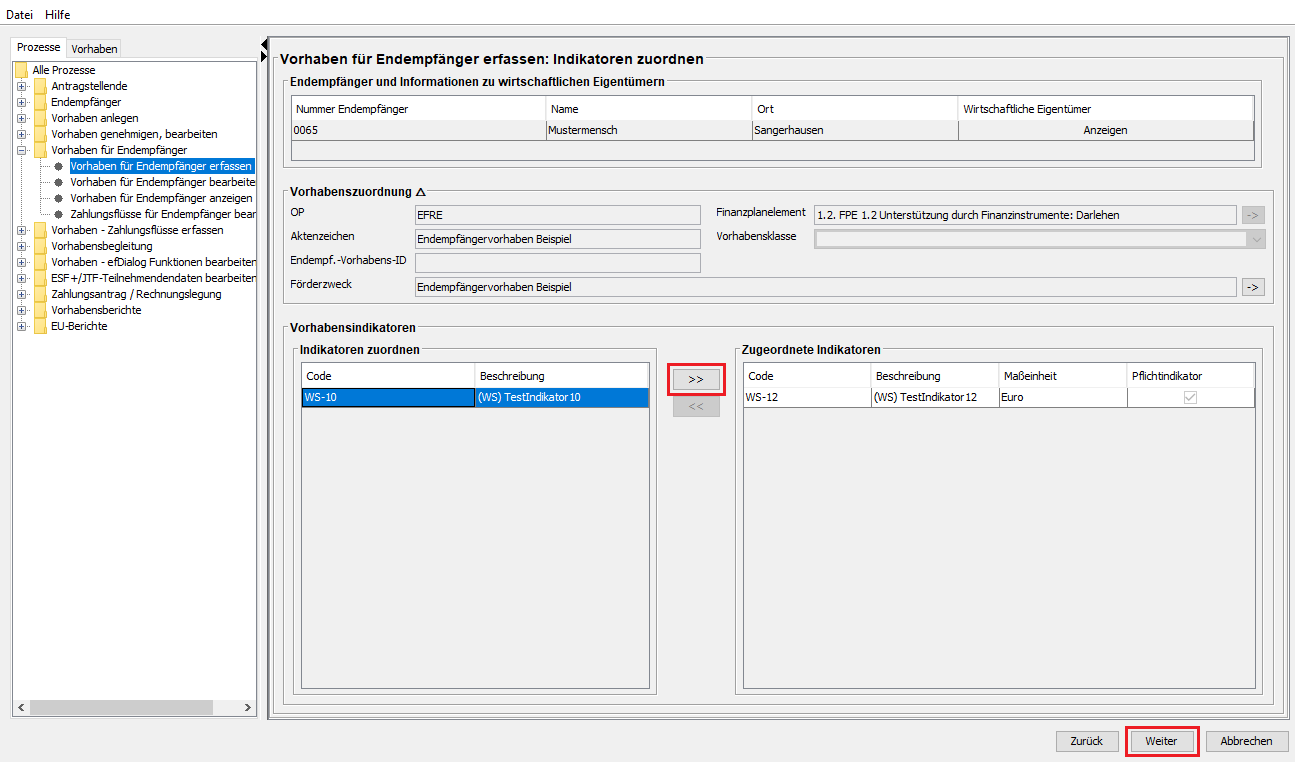Click the Vorhabensbegleitung folder icon
This screenshot has height=762, width=1295.
click(40, 246)
